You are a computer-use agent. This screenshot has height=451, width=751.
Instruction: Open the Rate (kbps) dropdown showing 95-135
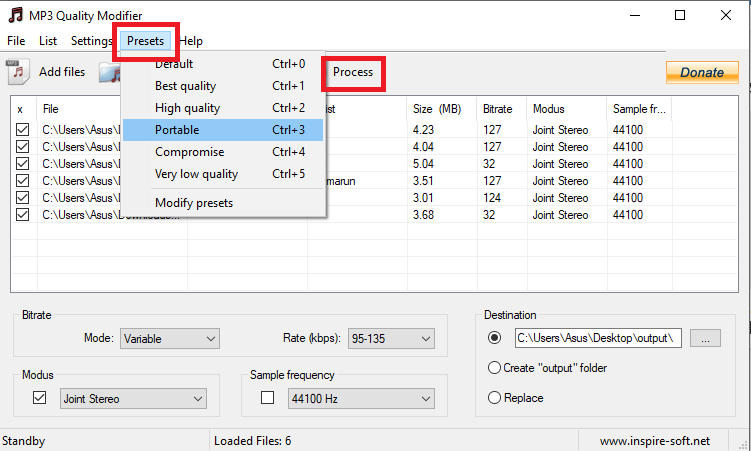click(391, 338)
